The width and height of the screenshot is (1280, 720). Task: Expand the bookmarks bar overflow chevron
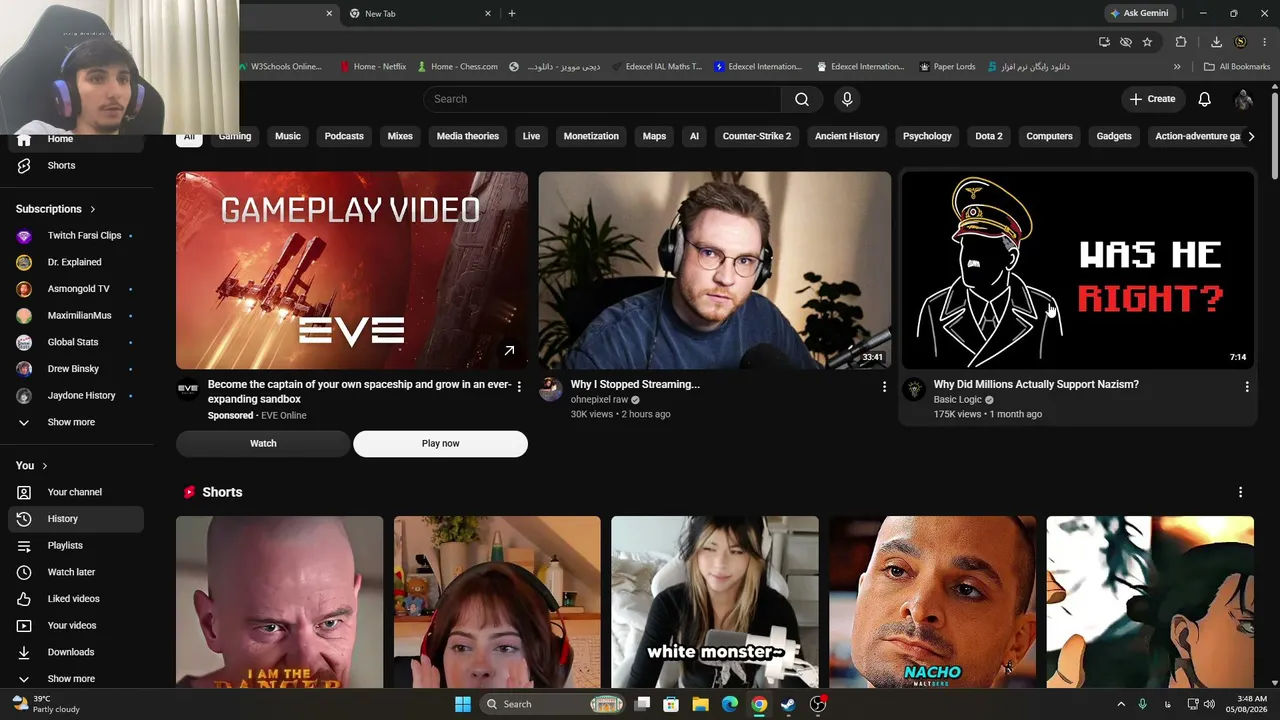1177,67
